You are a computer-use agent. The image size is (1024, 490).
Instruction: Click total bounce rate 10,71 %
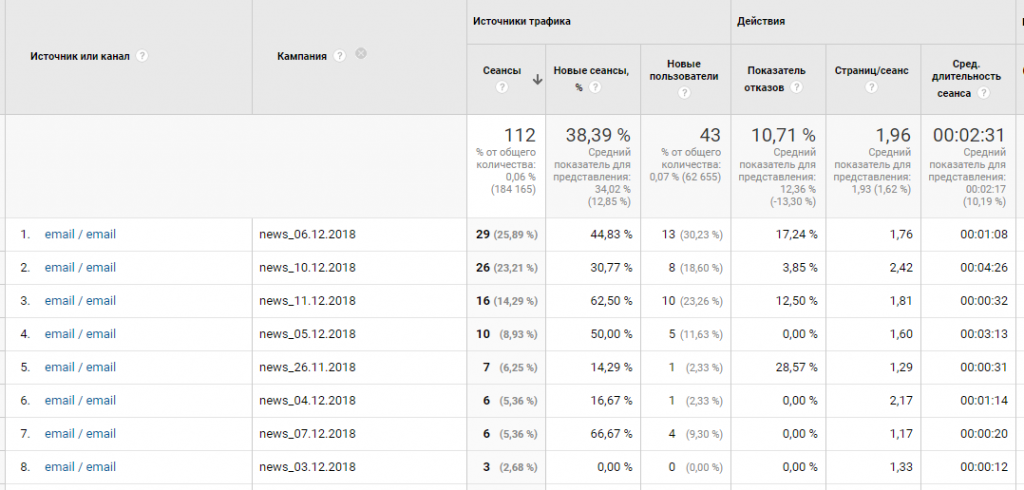783,135
